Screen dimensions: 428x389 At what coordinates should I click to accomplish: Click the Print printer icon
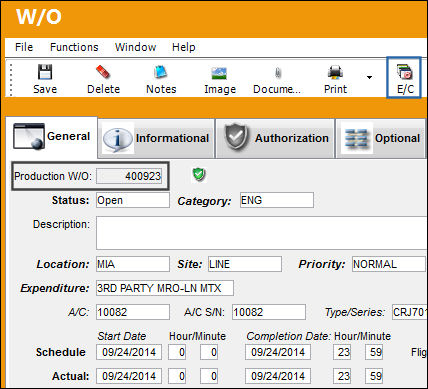click(x=335, y=72)
